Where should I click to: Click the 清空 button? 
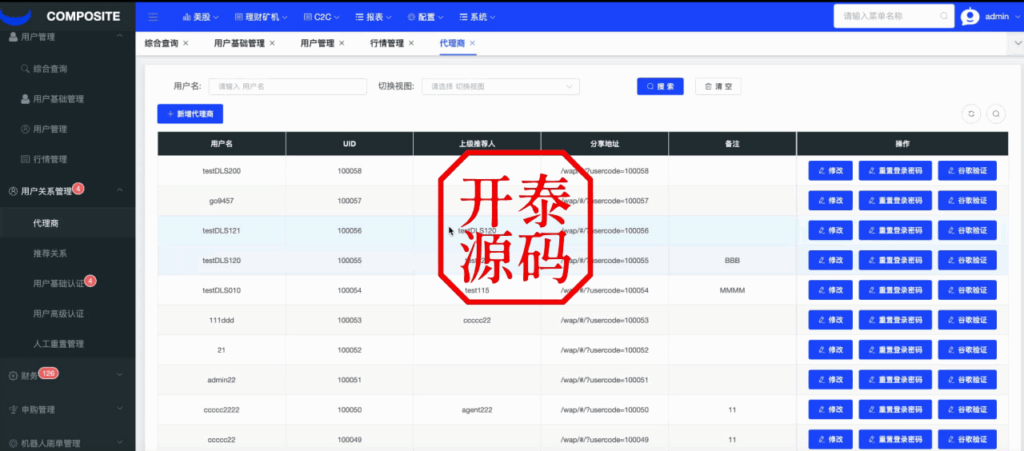pyautogui.click(x=718, y=86)
